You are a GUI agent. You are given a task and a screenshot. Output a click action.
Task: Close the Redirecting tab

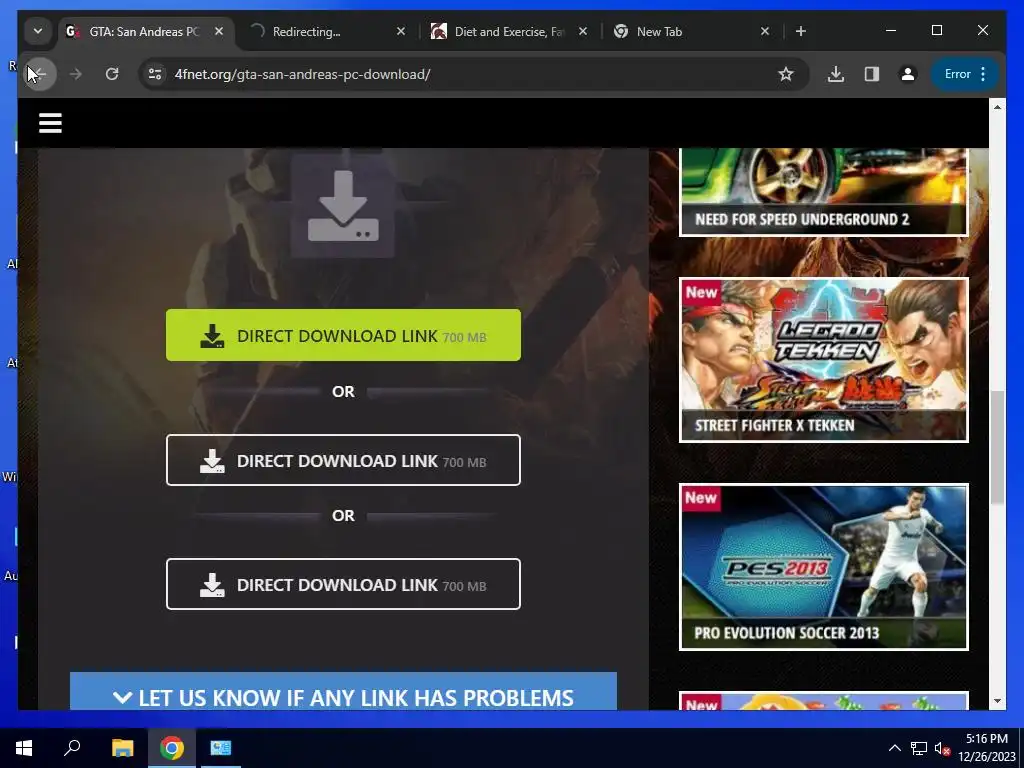pos(401,31)
